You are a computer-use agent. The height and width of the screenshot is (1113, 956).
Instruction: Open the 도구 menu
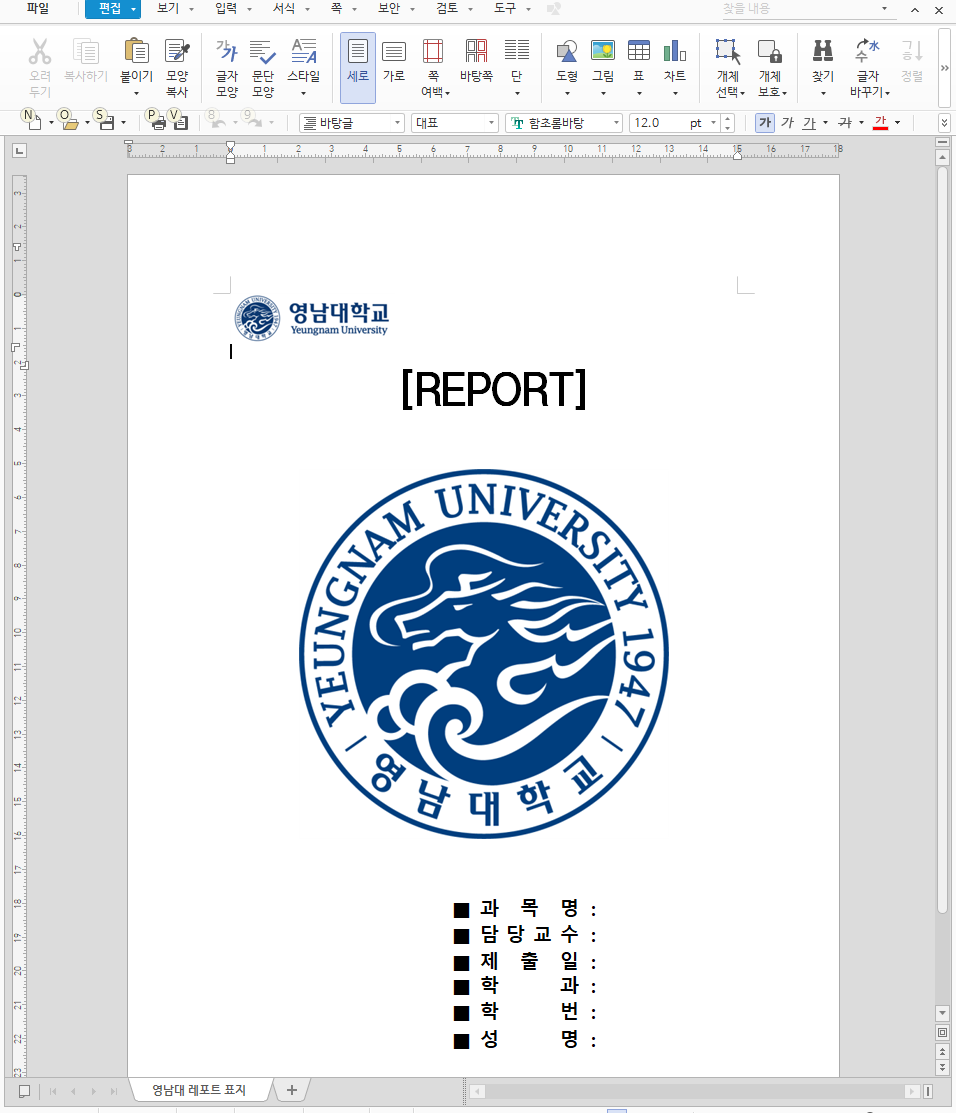click(x=505, y=9)
